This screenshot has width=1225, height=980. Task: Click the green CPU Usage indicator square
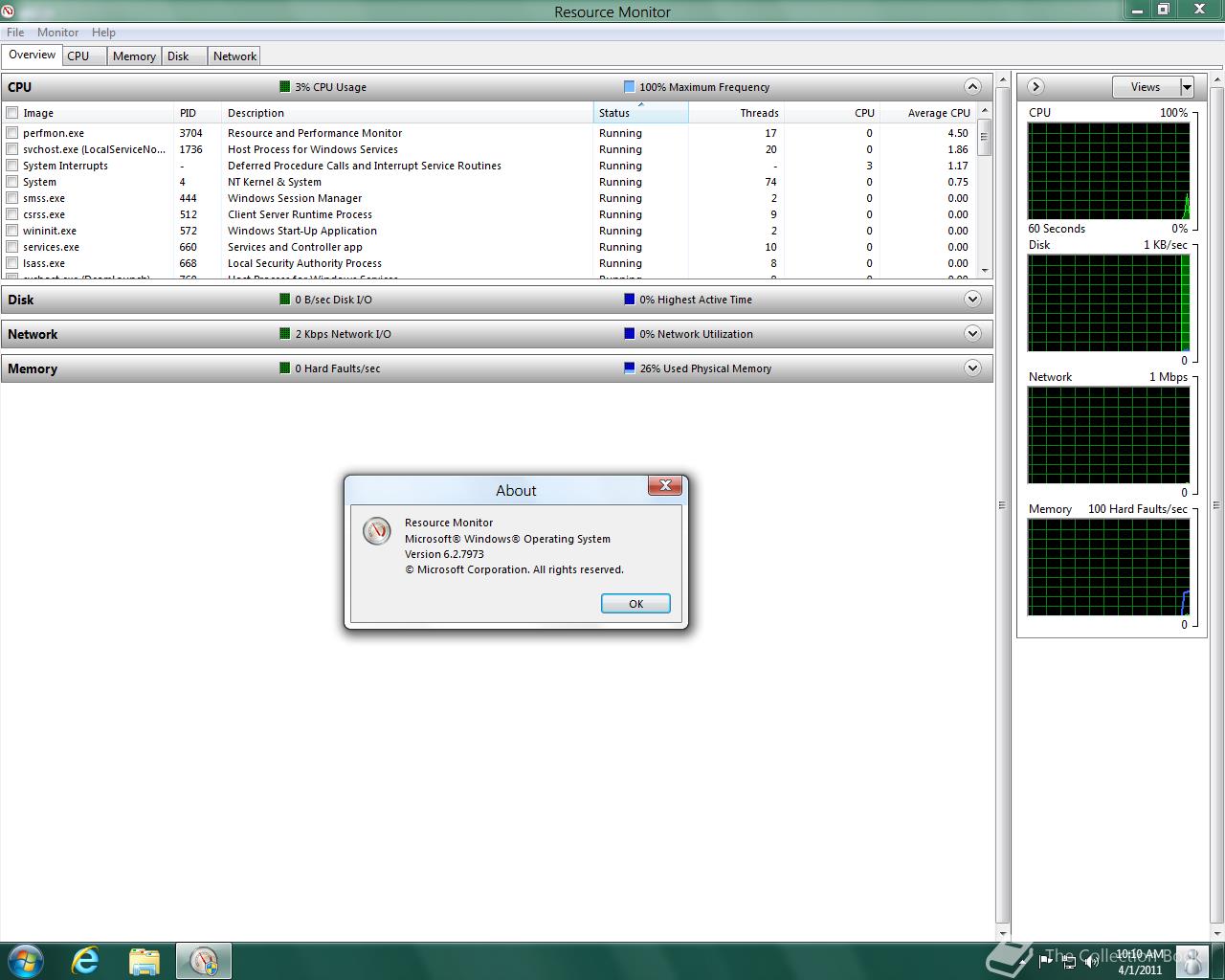point(284,86)
